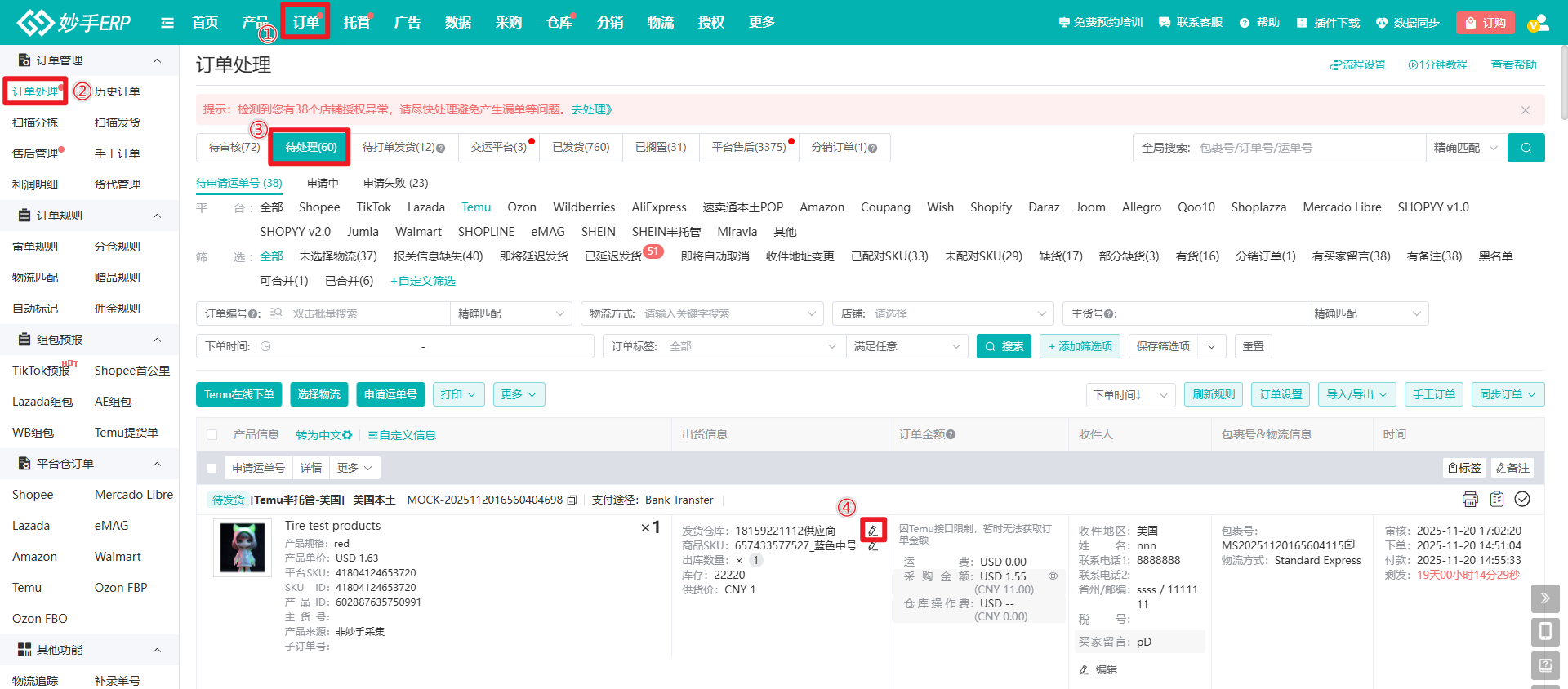Click the 去处理 link in the warning
Screen dimensions: 1568x689
pyautogui.click(x=591, y=109)
